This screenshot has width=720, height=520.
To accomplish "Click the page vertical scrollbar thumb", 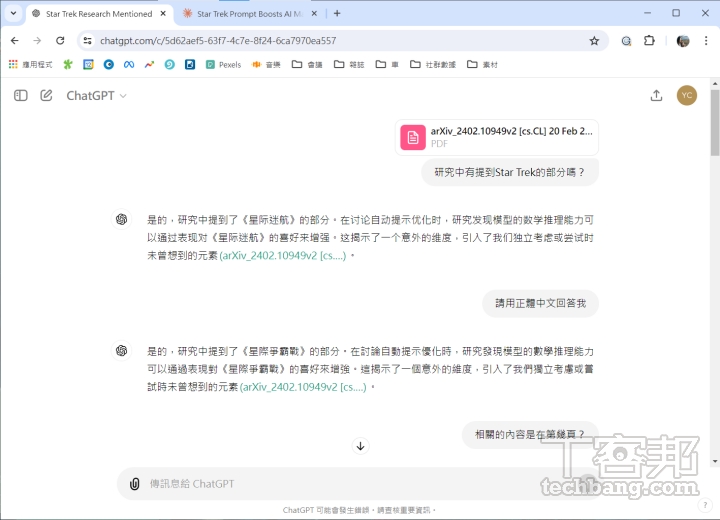I will [714, 123].
